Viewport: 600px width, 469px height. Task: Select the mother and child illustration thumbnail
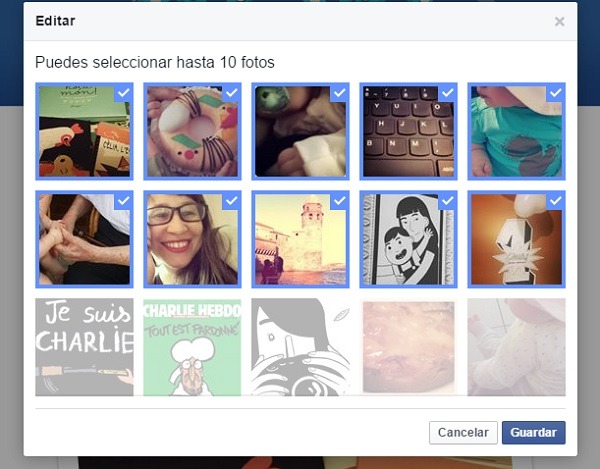tap(408, 239)
